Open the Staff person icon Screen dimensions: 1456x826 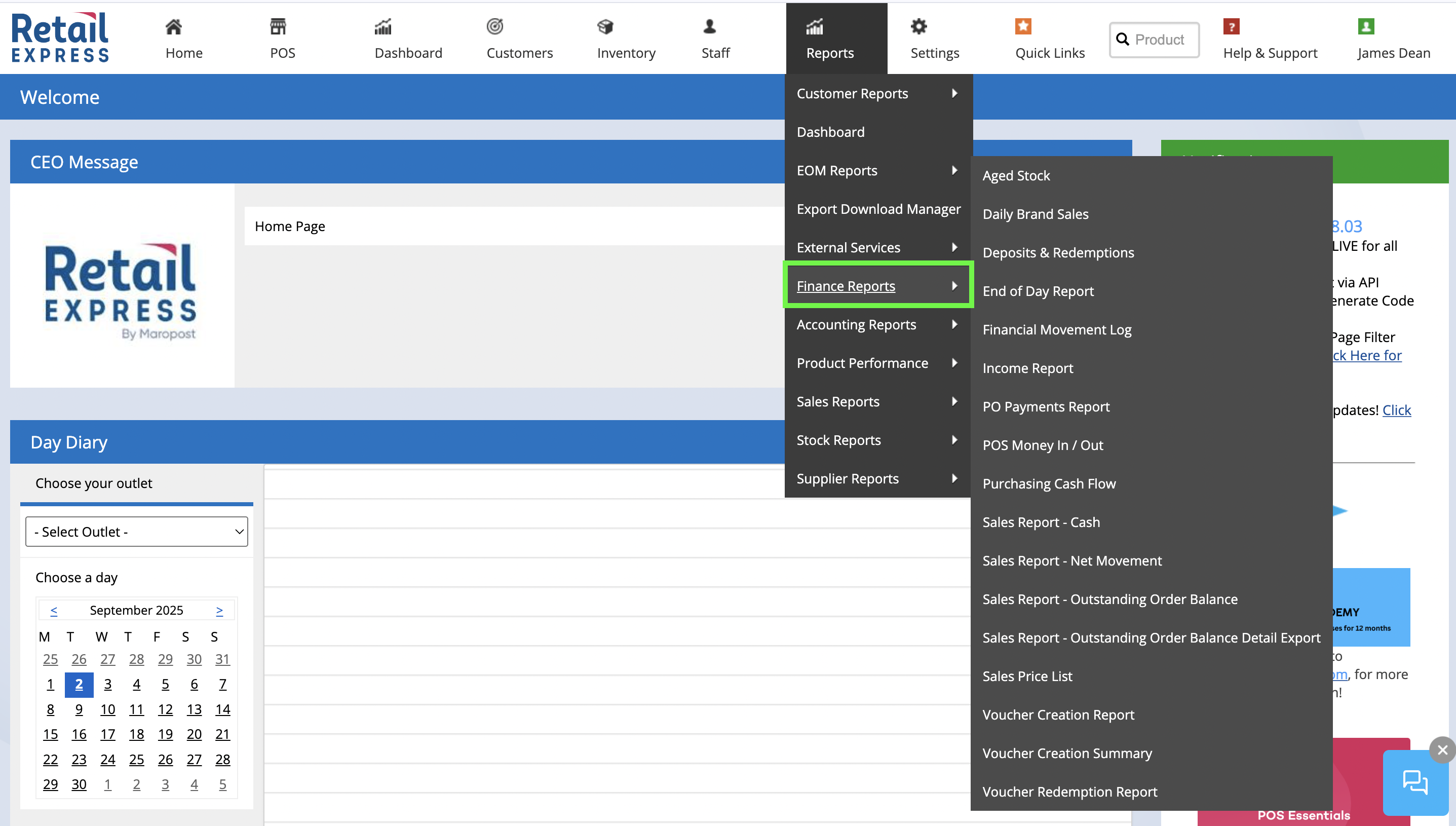709,26
